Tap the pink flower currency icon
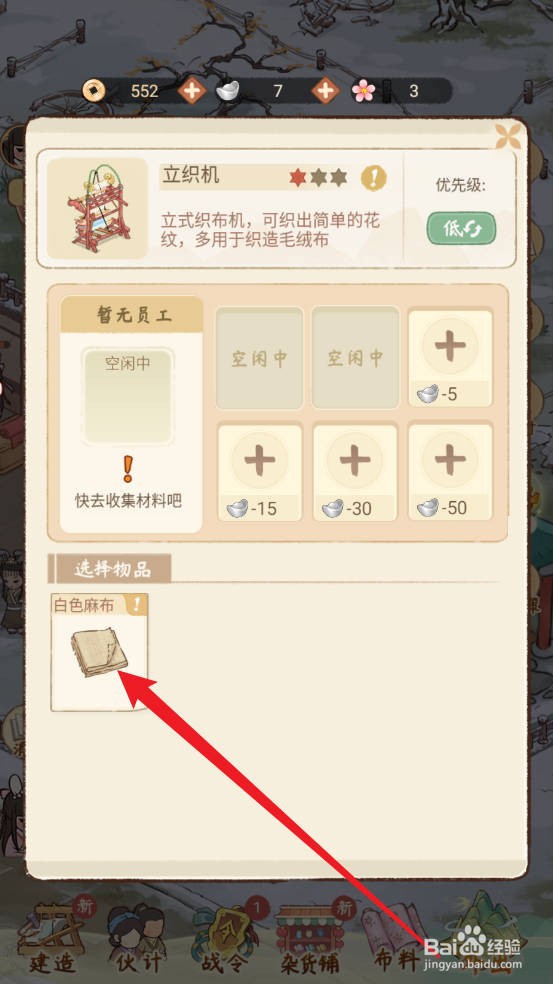Screen dimensions: 553x984 click(x=363, y=92)
